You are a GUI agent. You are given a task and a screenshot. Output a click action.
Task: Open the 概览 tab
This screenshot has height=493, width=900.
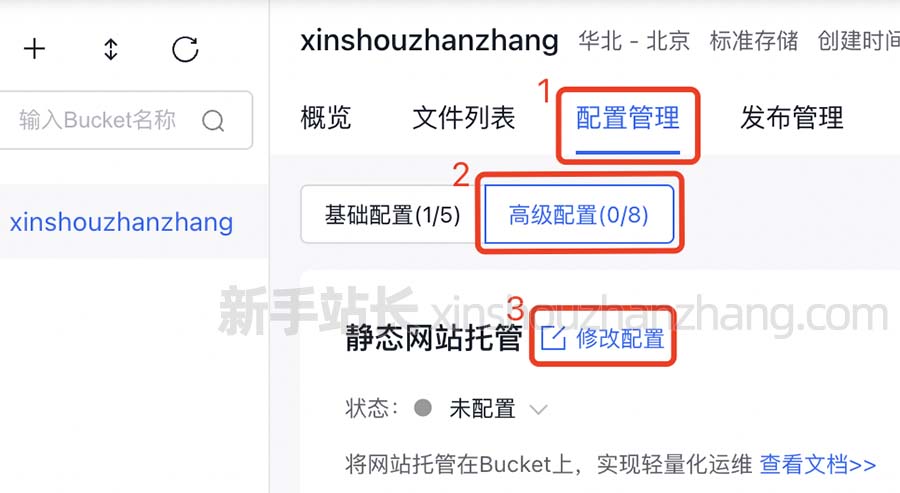325,118
